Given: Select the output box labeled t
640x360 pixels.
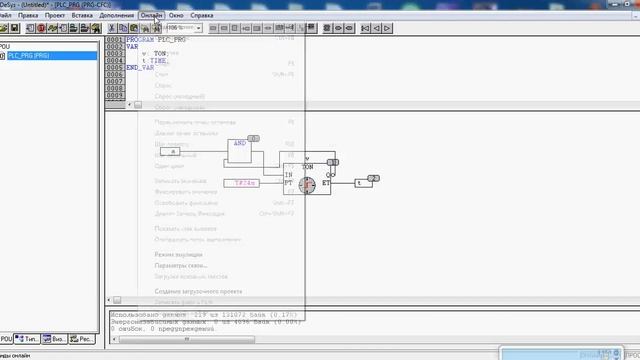Looking at the screenshot, I should pos(363,183).
